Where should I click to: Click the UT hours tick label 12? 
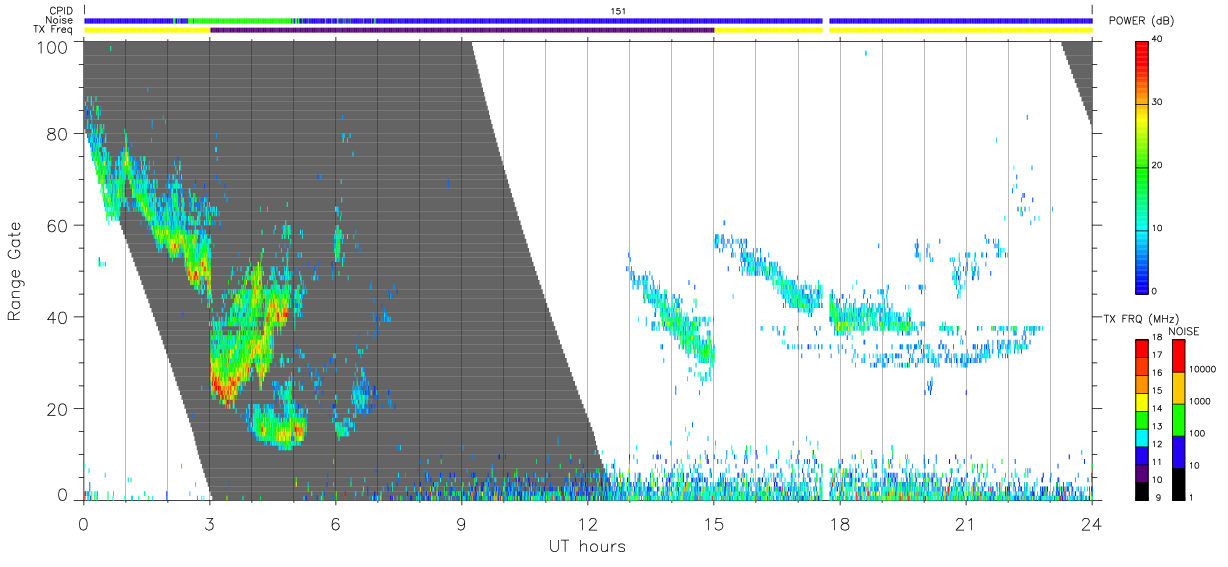click(587, 524)
